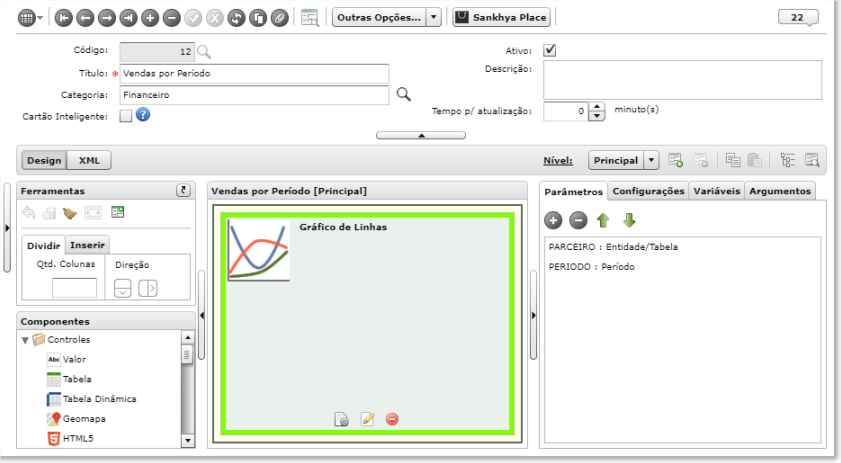Go to the previous record arrow
Viewport: 841px width, 463px height.
pos(85,18)
